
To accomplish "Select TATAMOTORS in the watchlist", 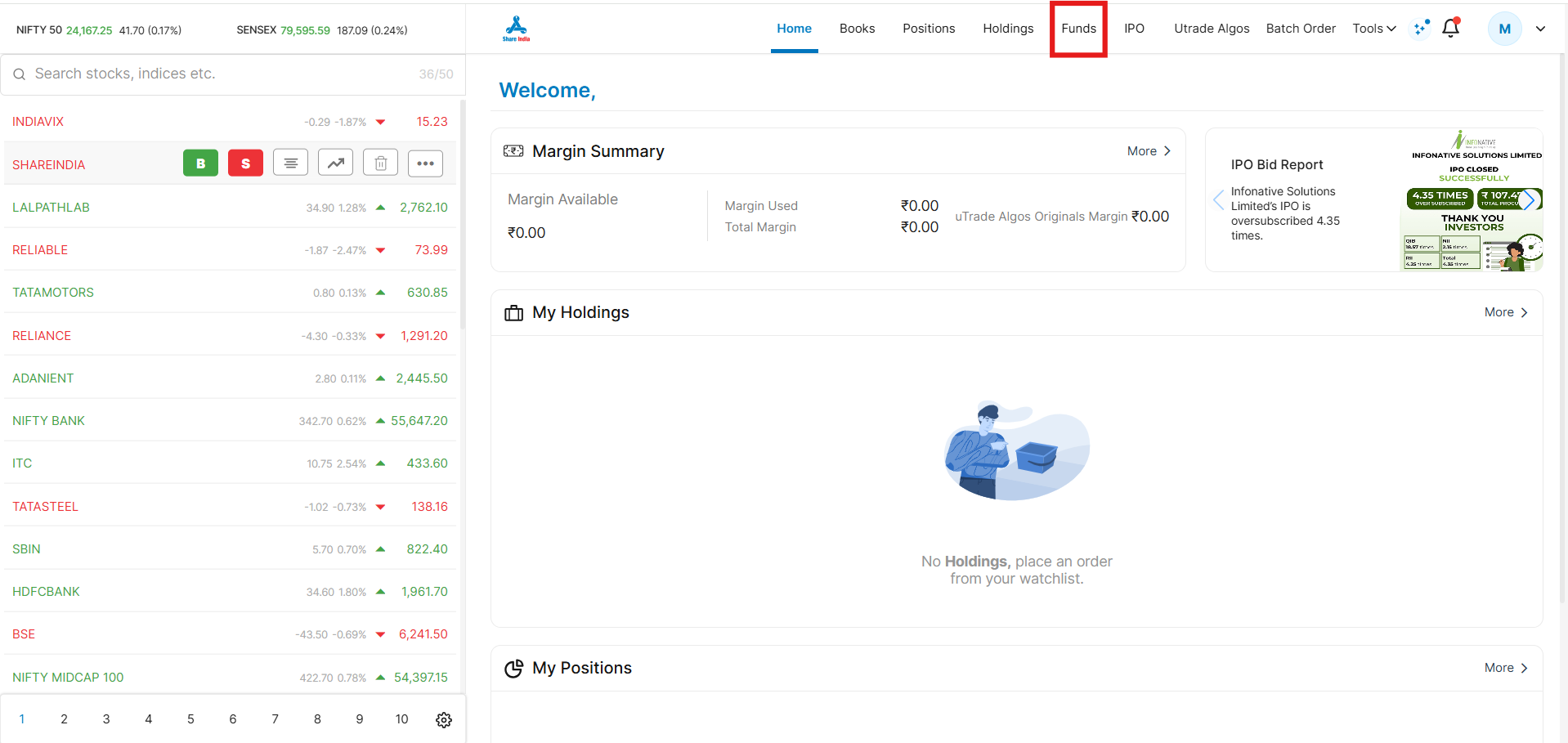I will (230, 292).
